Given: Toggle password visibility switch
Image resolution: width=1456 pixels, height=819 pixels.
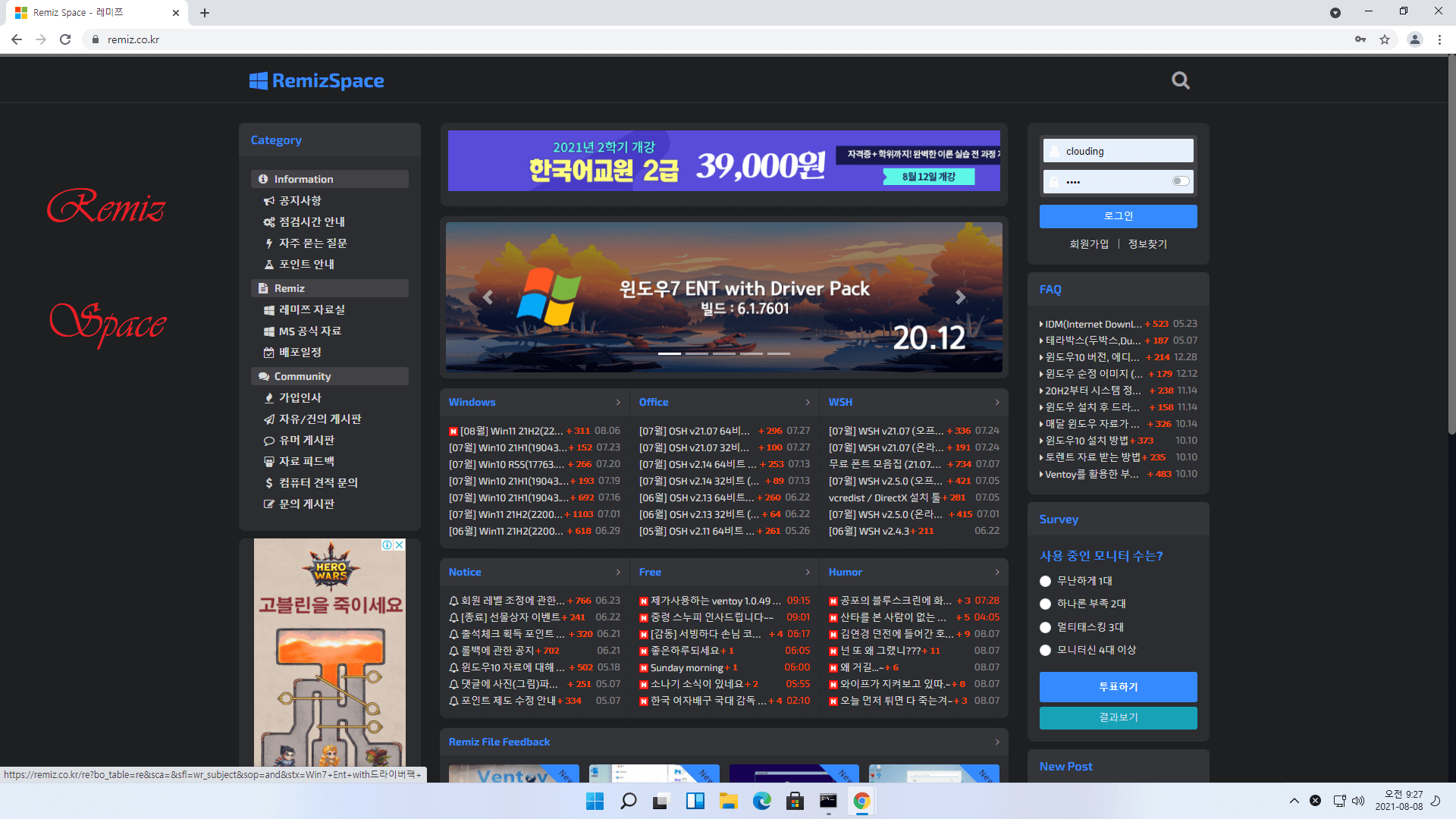Looking at the screenshot, I should click(x=1181, y=181).
